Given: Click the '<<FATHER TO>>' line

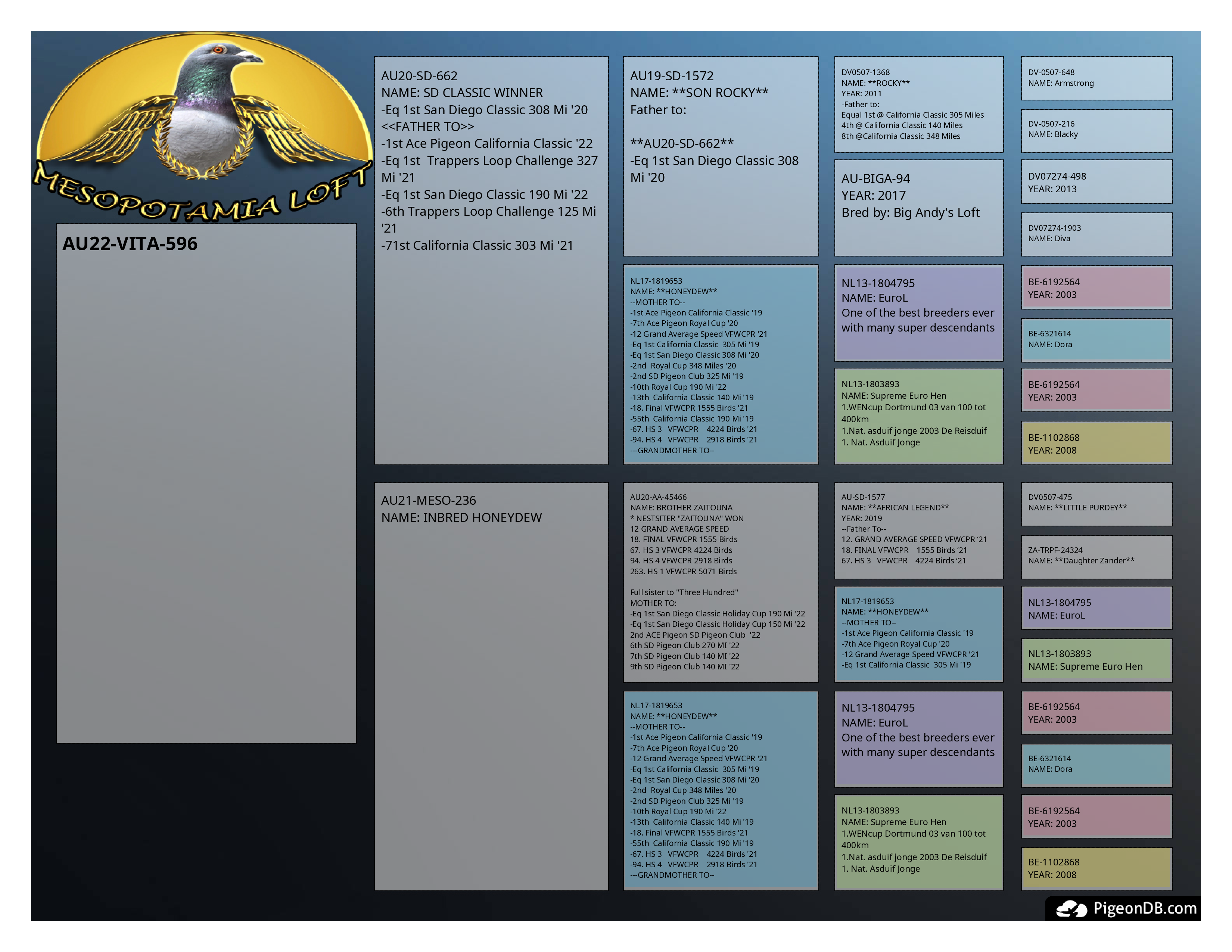Looking at the screenshot, I should (427, 127).
